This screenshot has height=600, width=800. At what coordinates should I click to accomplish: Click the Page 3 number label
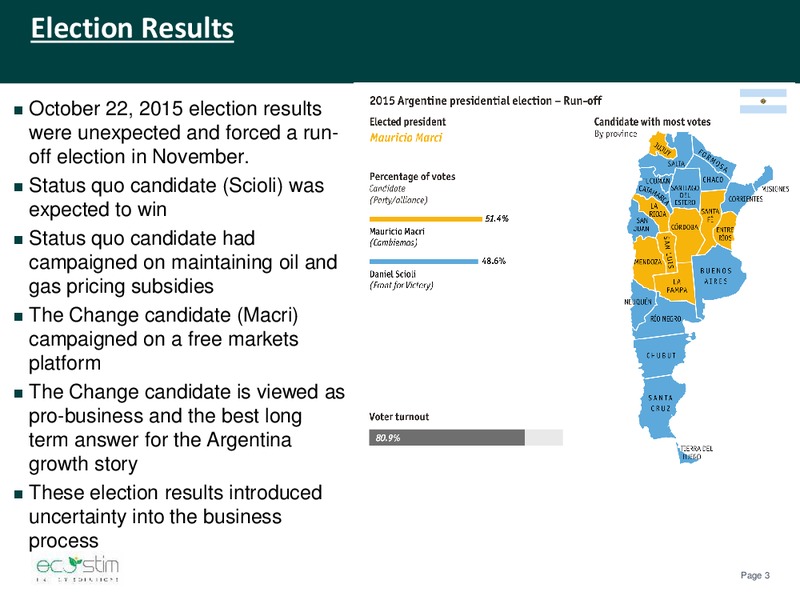tap(755, 576)
